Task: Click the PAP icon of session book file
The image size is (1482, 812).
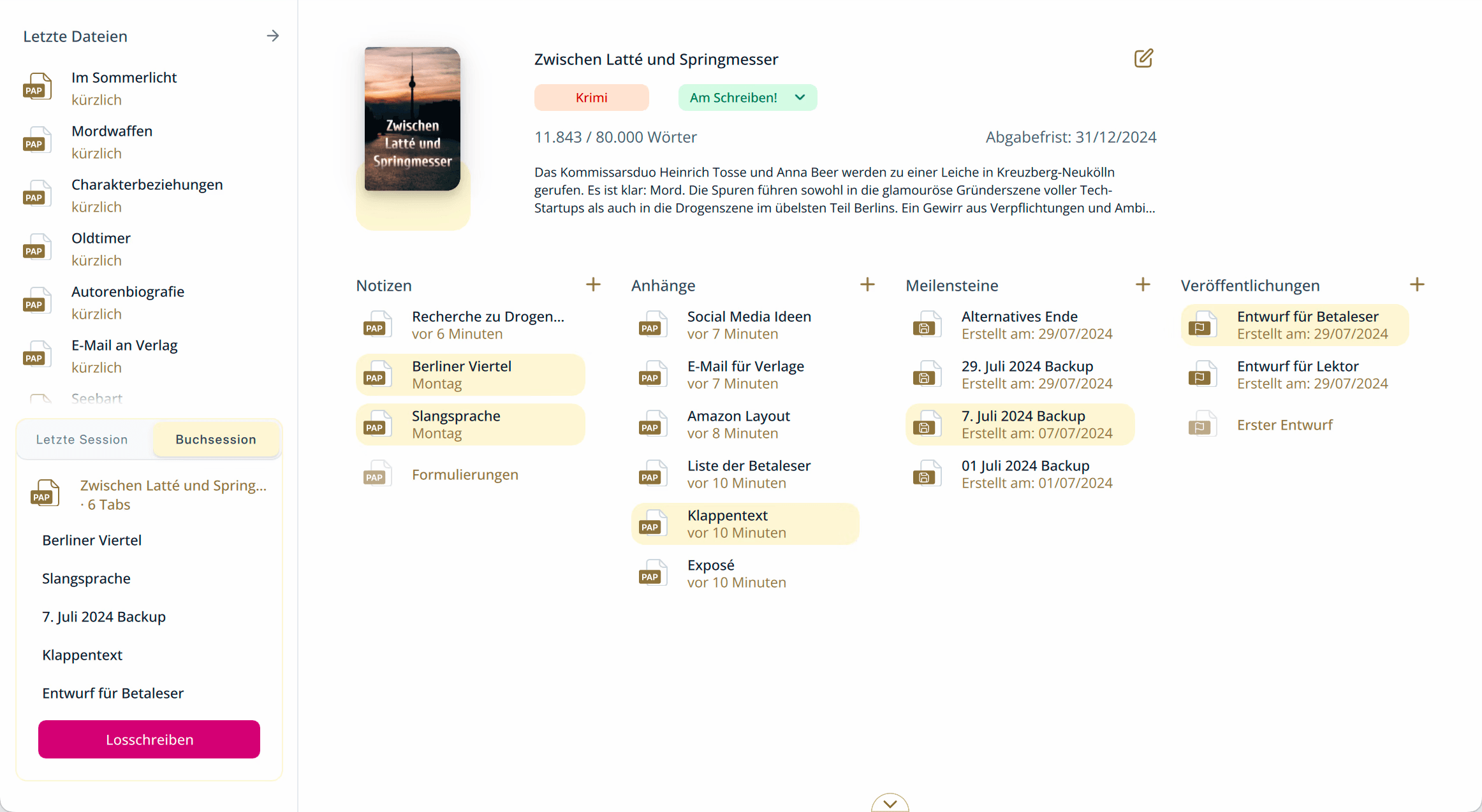Action: pyautogui.click(x=45, y=493)
